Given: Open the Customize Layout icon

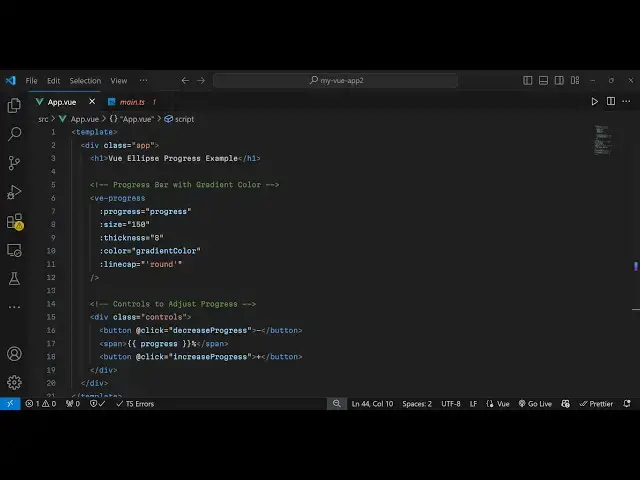Looking at the screenshot, I should pos(575,80).
